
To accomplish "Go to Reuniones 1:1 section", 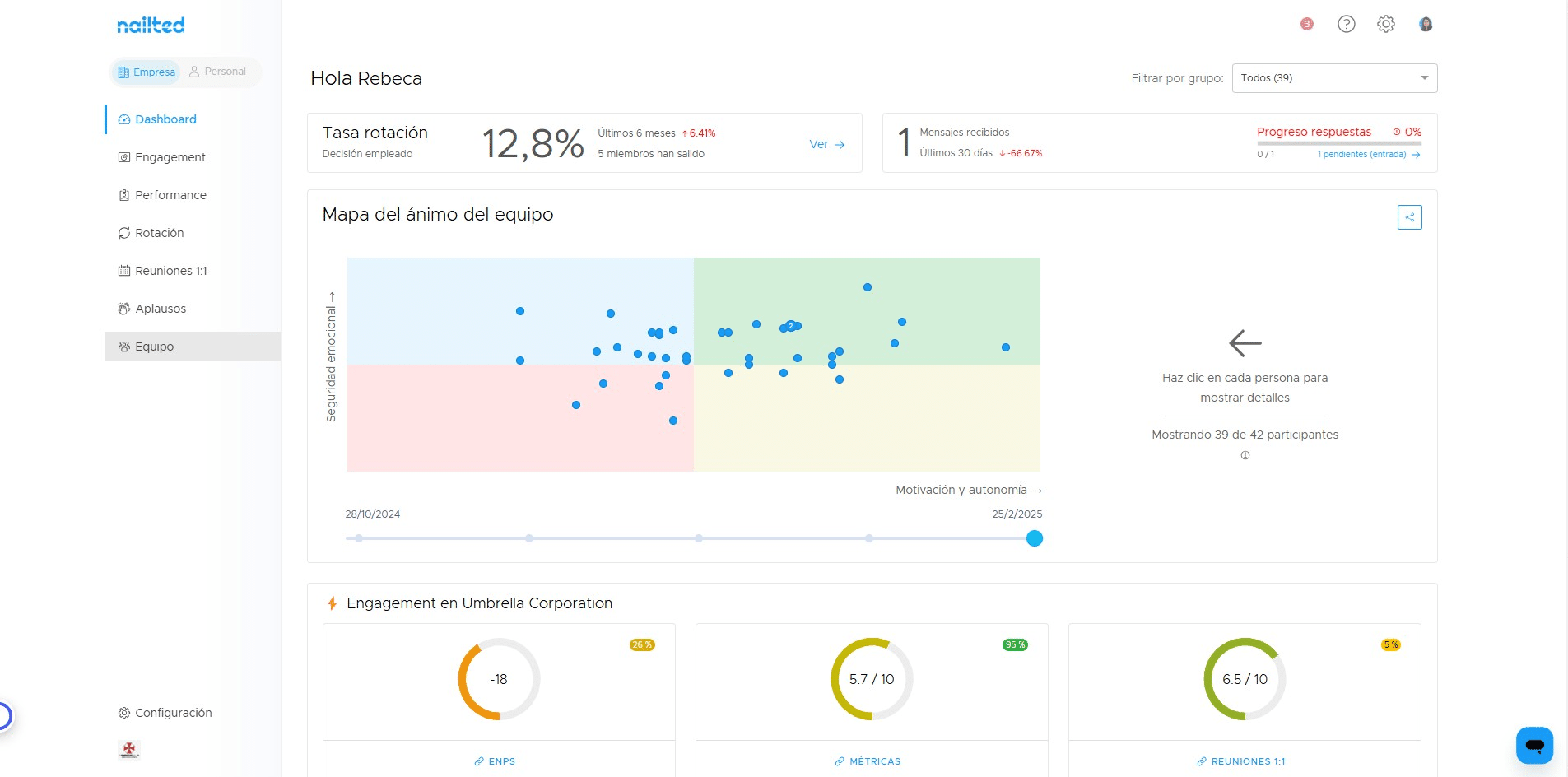I will 170,271.
